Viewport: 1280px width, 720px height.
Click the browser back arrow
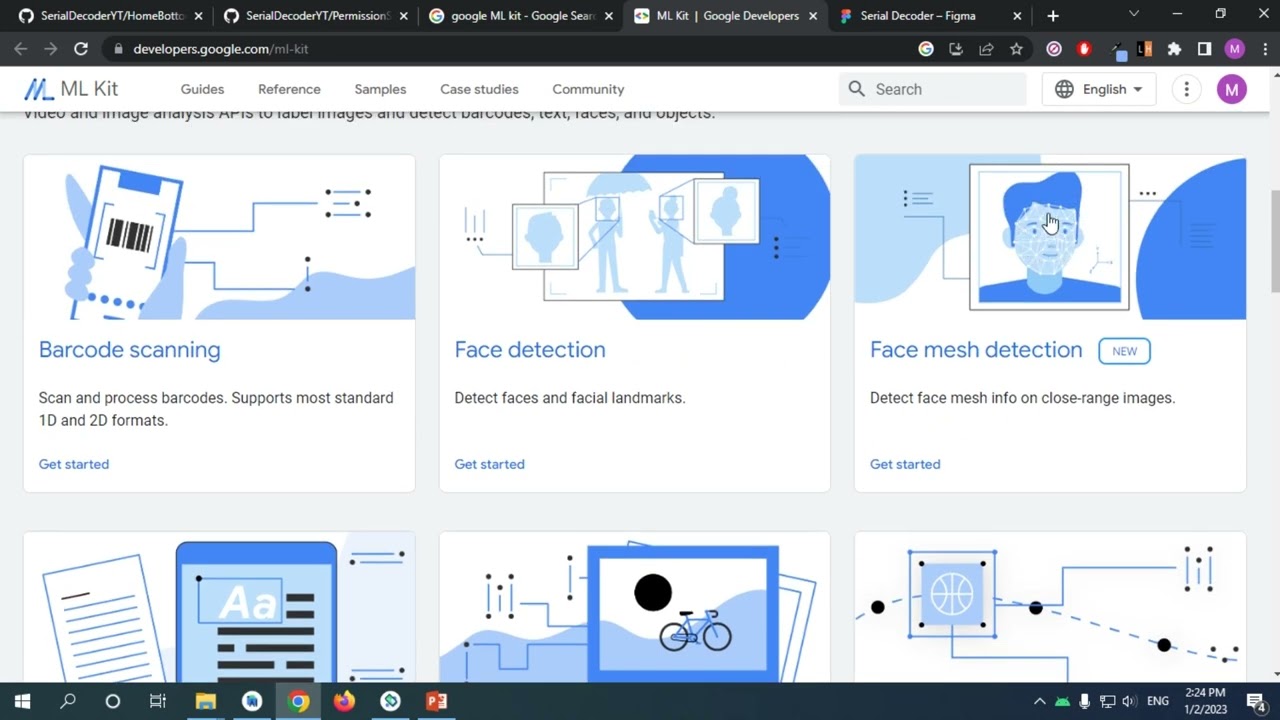coord(21,49)
